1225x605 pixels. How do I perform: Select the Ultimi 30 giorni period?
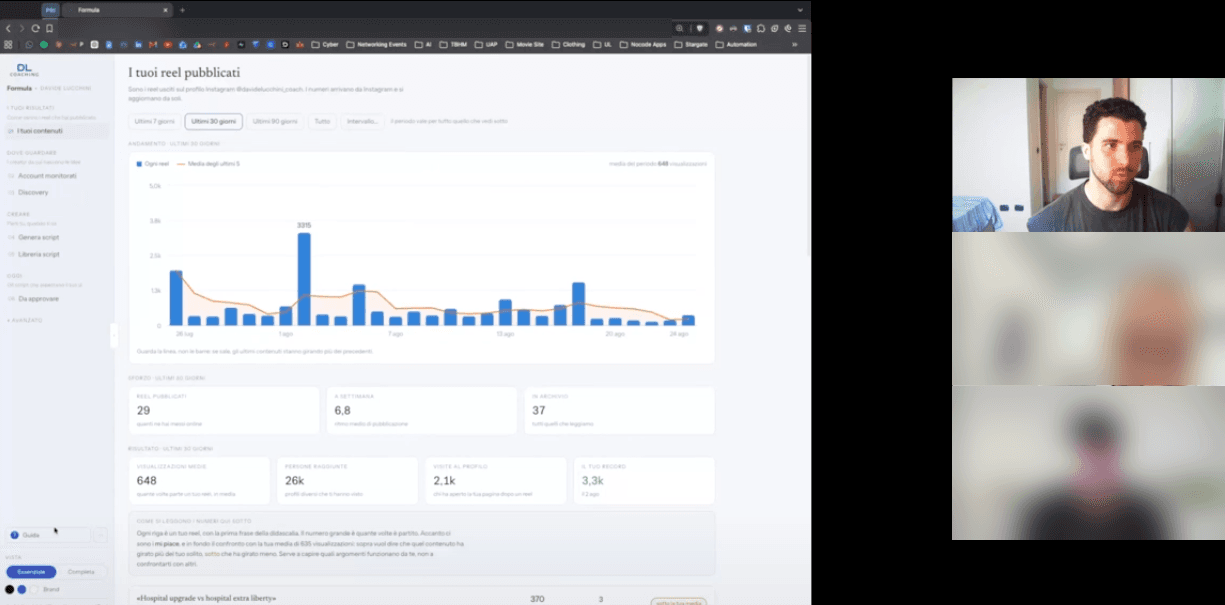[x=214, y=121]
